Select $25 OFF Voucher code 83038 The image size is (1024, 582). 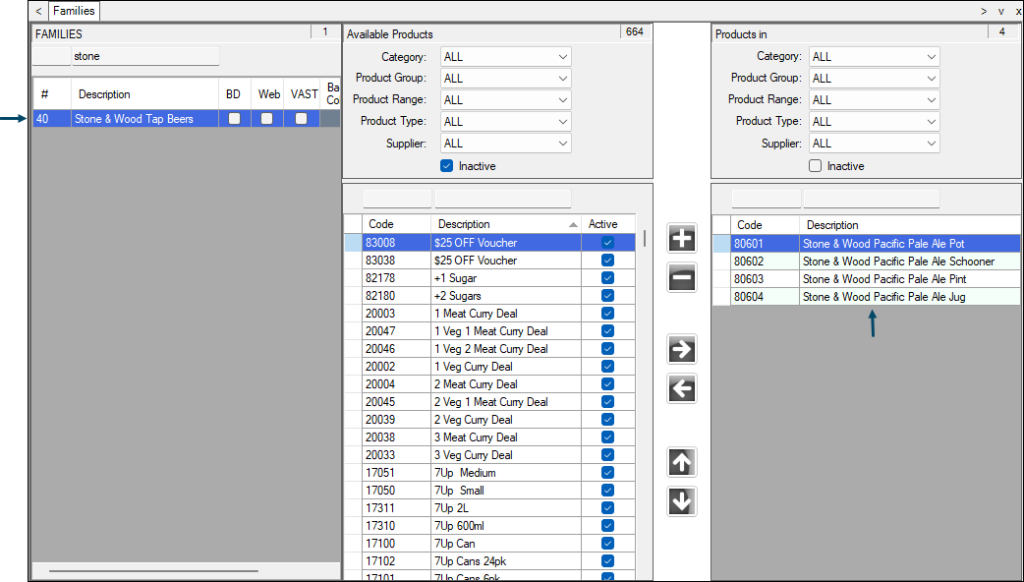tap(490, 260)
